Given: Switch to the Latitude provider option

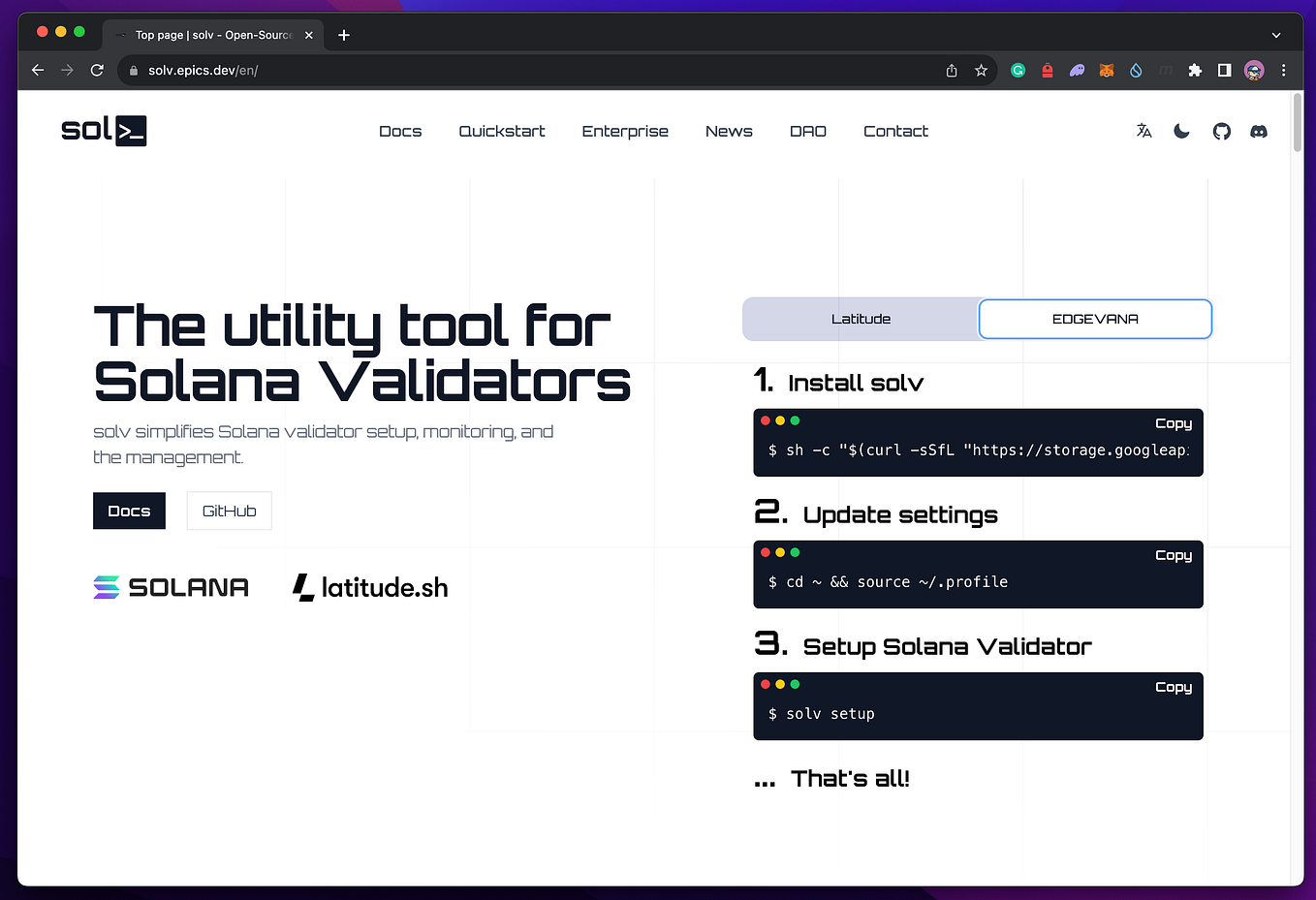Looking at the screenshot, I should tap(861, 319).
